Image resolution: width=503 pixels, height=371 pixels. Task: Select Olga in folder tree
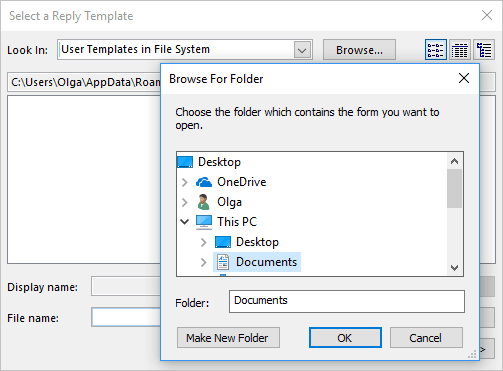pyautogui.click(x=229, y=202)
